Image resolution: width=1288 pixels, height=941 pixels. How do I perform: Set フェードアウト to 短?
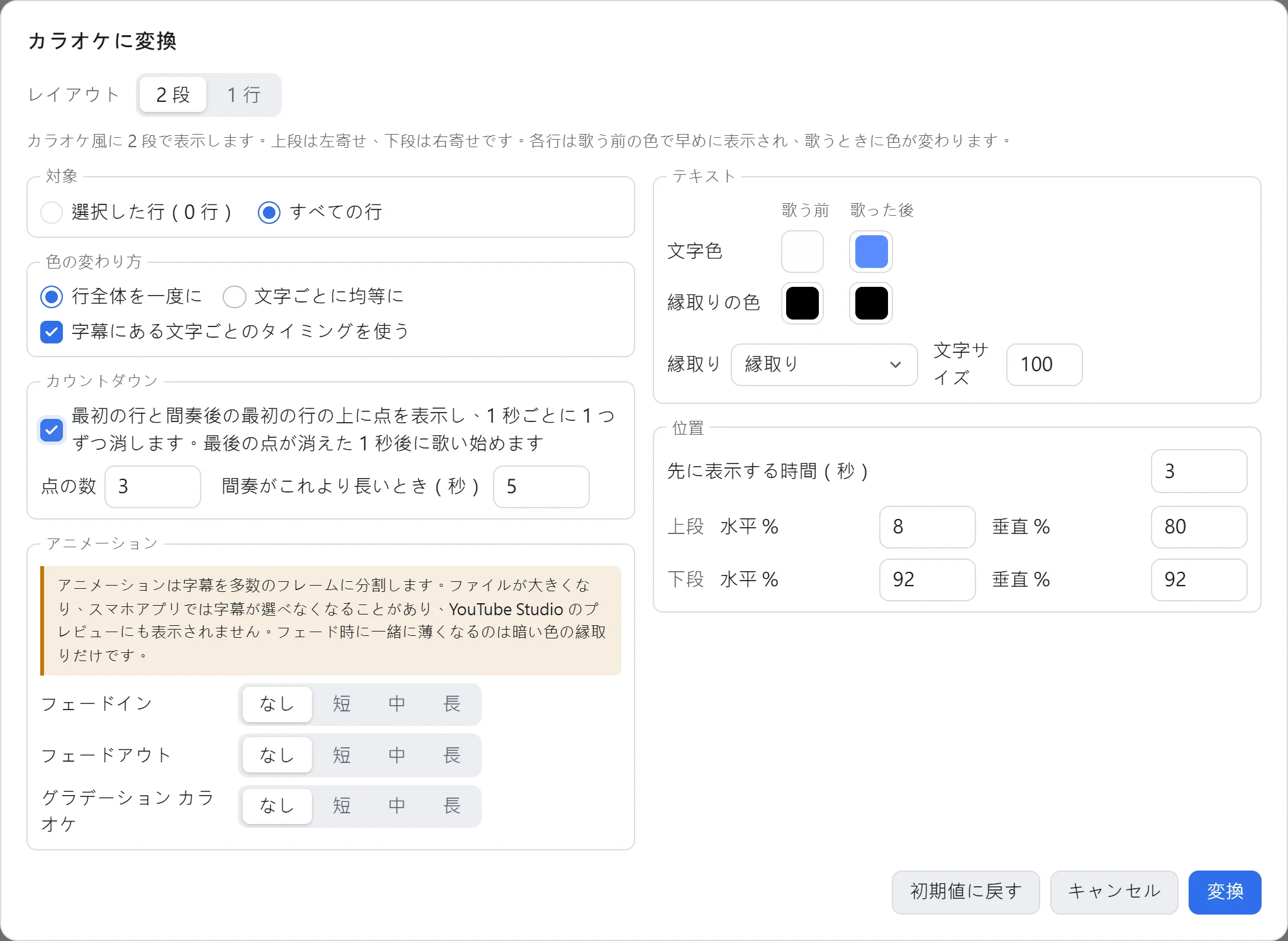coord(341,755)
